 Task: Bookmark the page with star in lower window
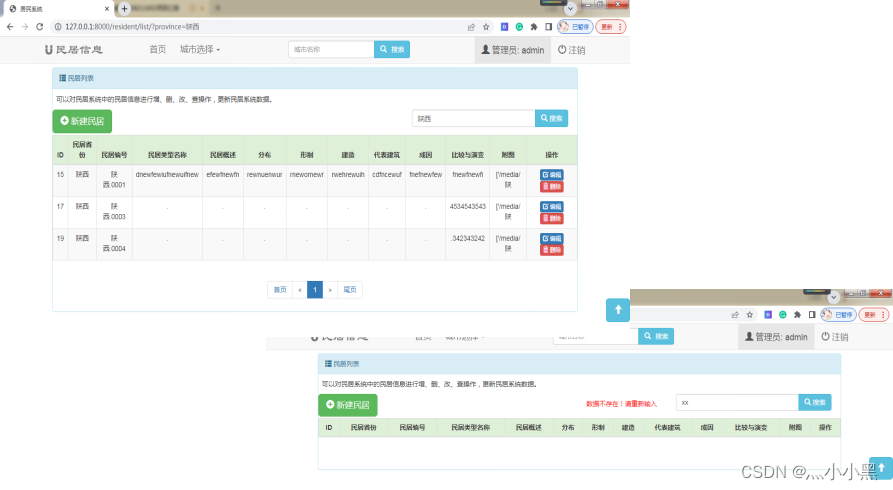pos(749,315)
